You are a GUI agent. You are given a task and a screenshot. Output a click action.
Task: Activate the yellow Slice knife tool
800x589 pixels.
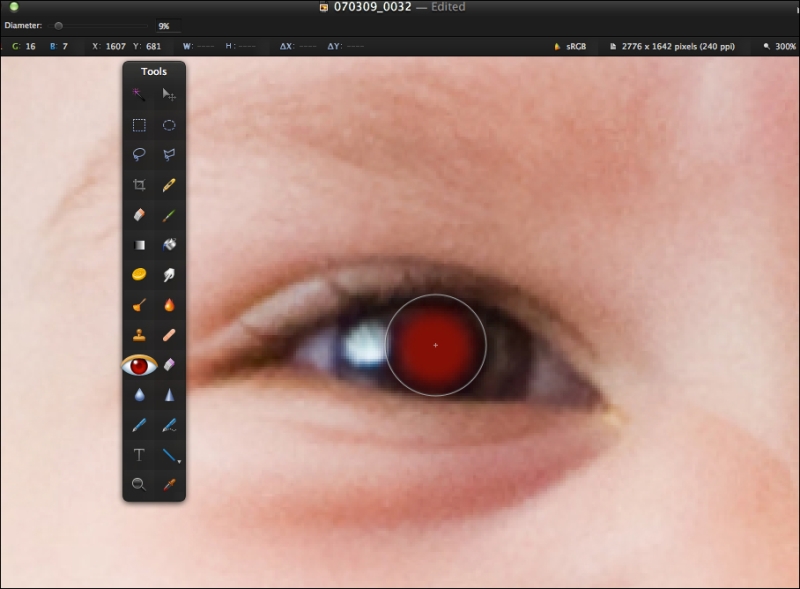(x=169, y=185)
